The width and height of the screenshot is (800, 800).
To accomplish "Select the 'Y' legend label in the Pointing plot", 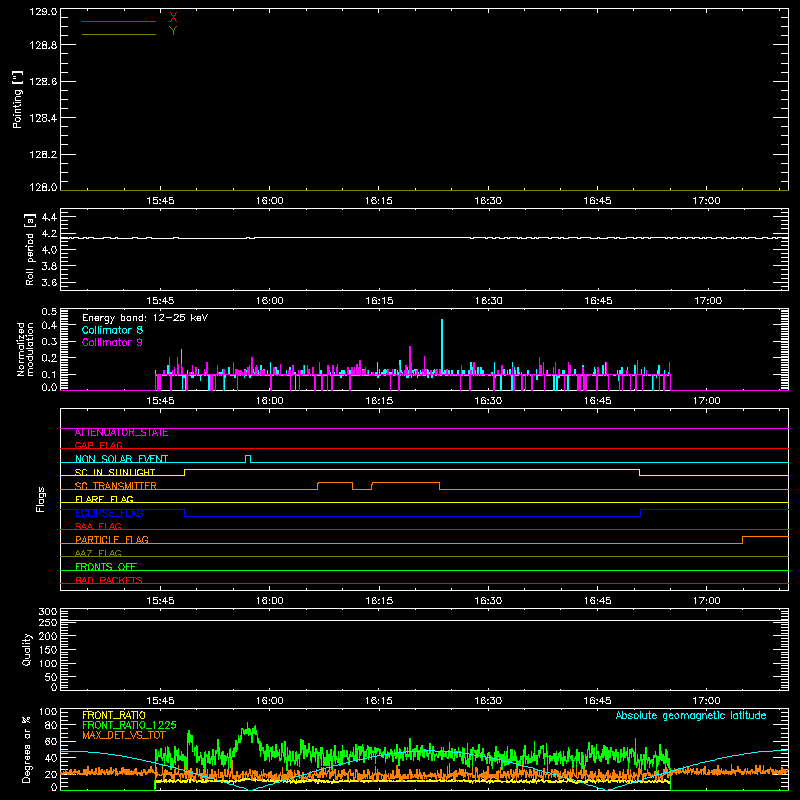I will click(173, 31).
